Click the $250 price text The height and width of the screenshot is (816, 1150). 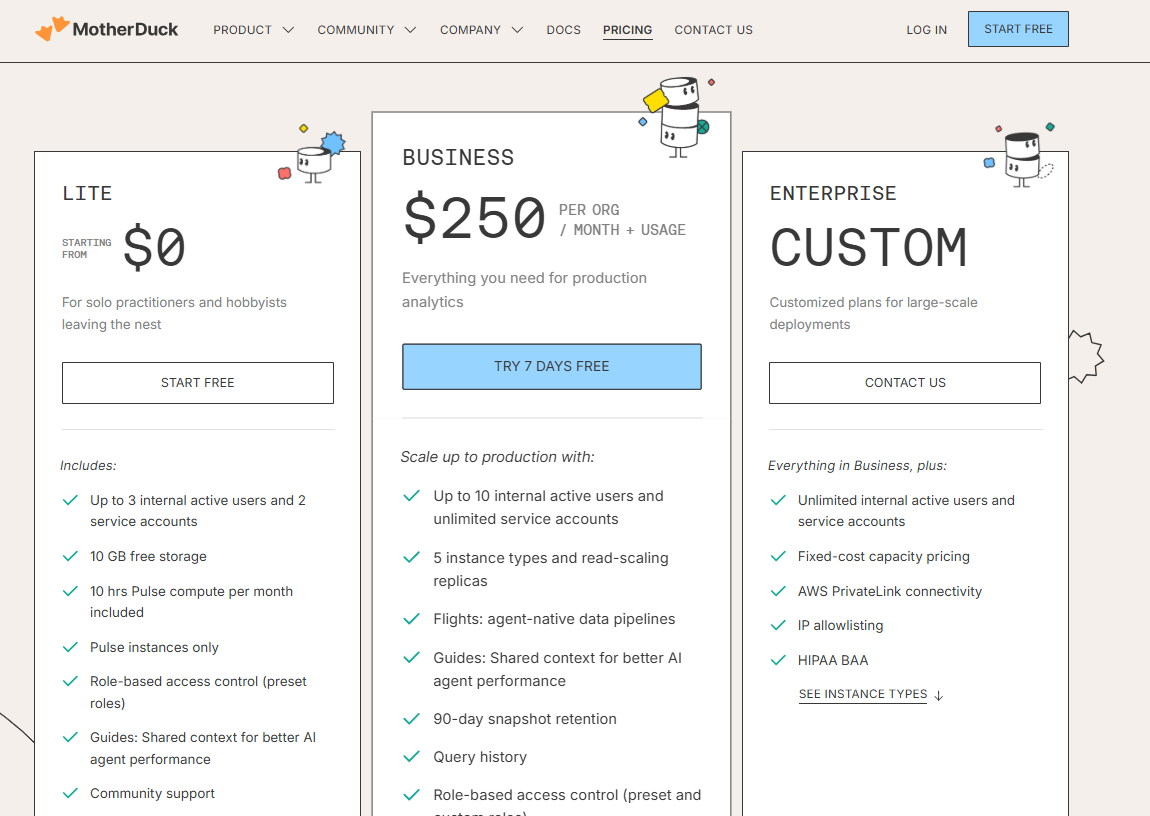pos(475,218)
